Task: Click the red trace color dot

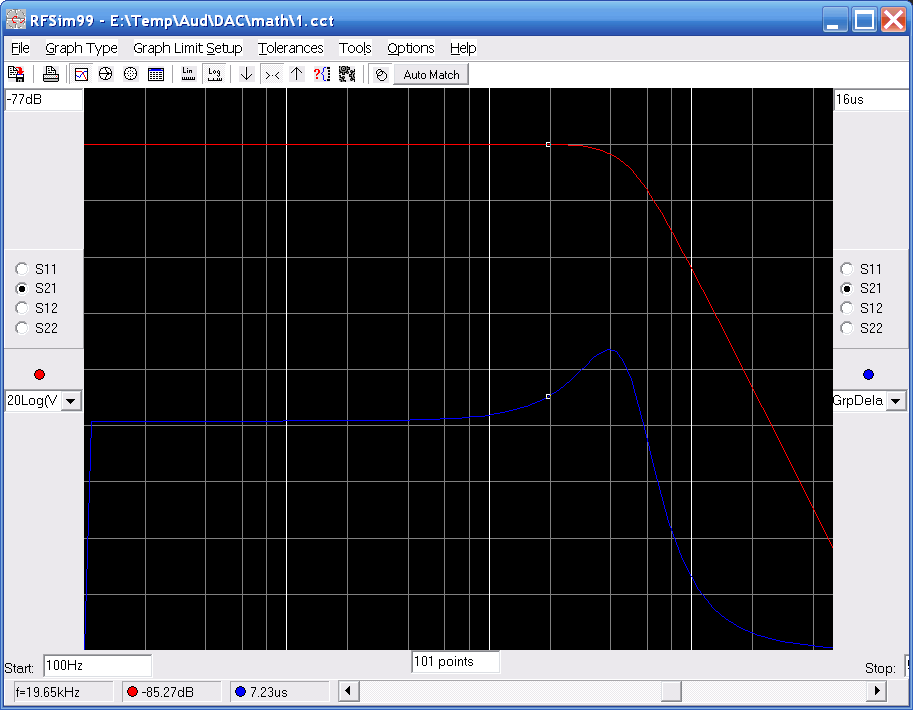Action: point(40,375)
